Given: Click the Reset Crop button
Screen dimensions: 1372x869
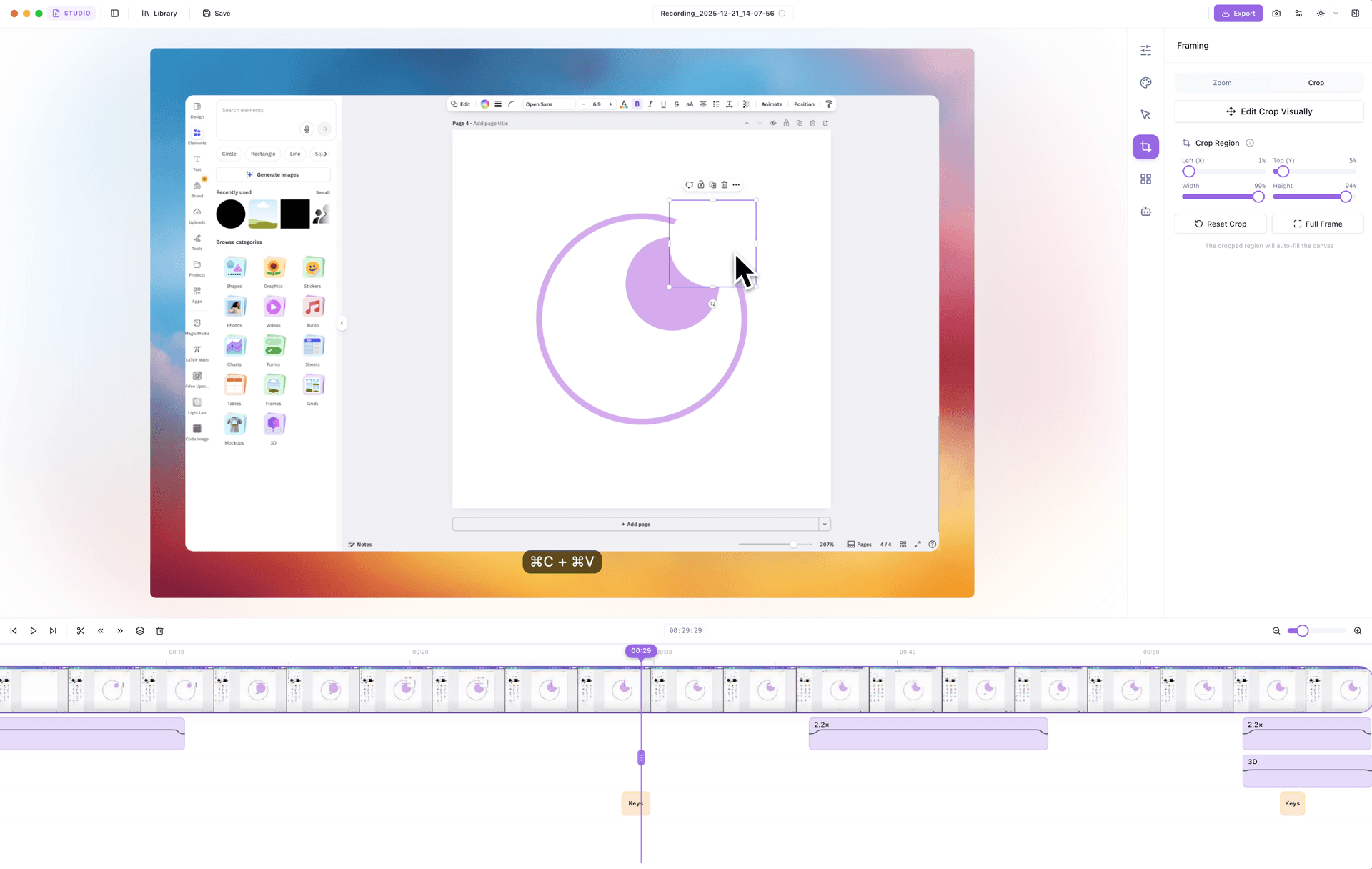Looking at the screenshot, I should point(1221,224).
